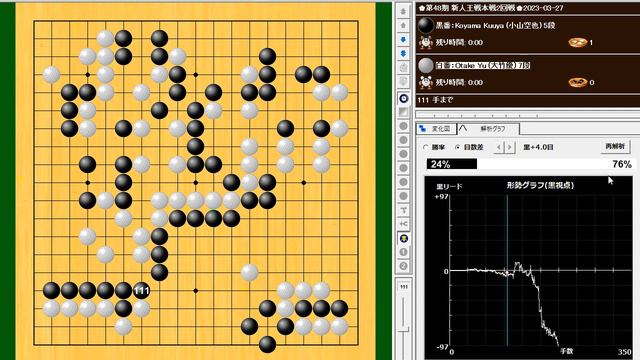Jump to last move with double blue down arrow
Screen dimensions: 640x360
point(403,53)
